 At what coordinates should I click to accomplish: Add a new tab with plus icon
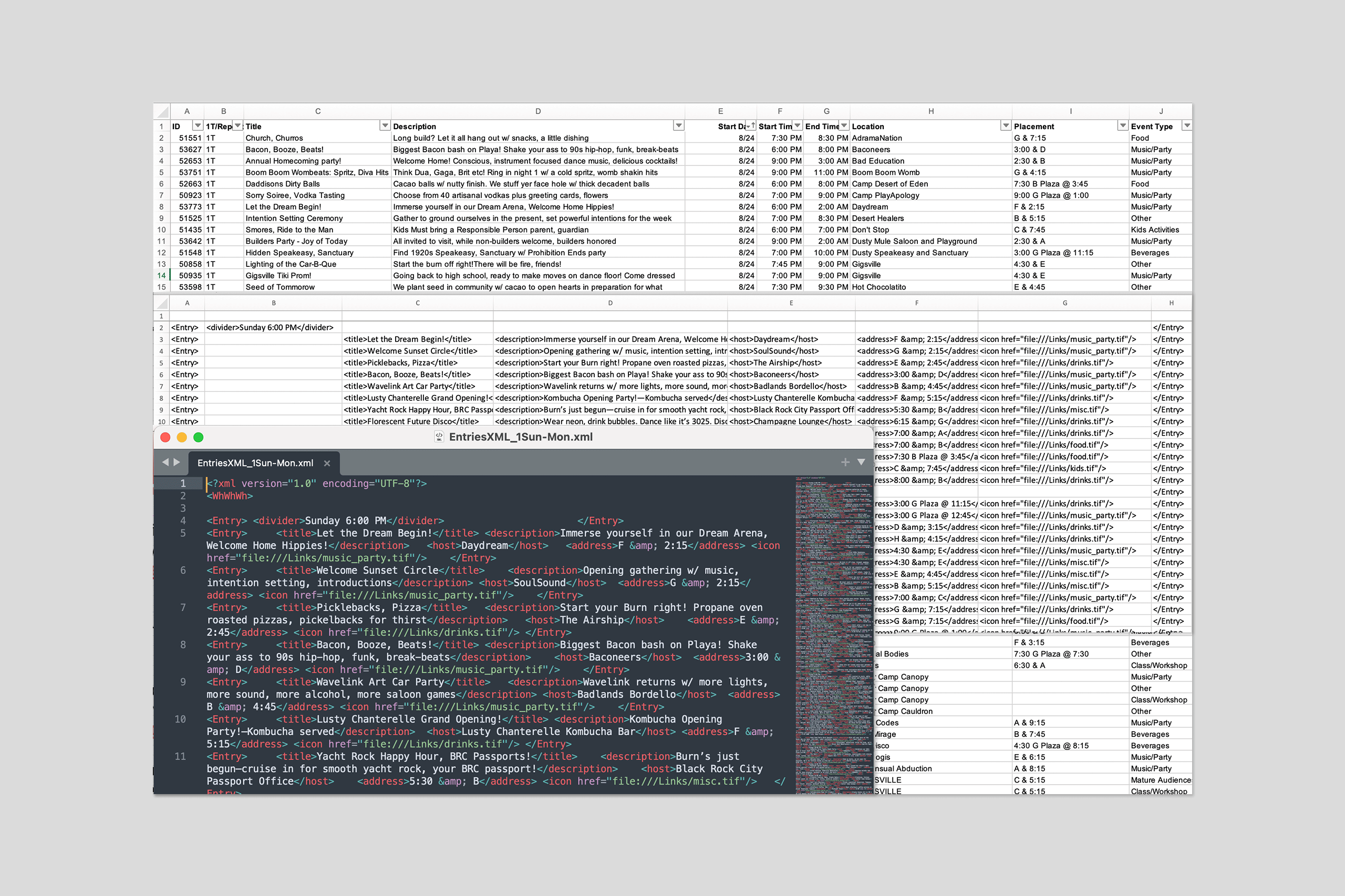tap(845, 462)
